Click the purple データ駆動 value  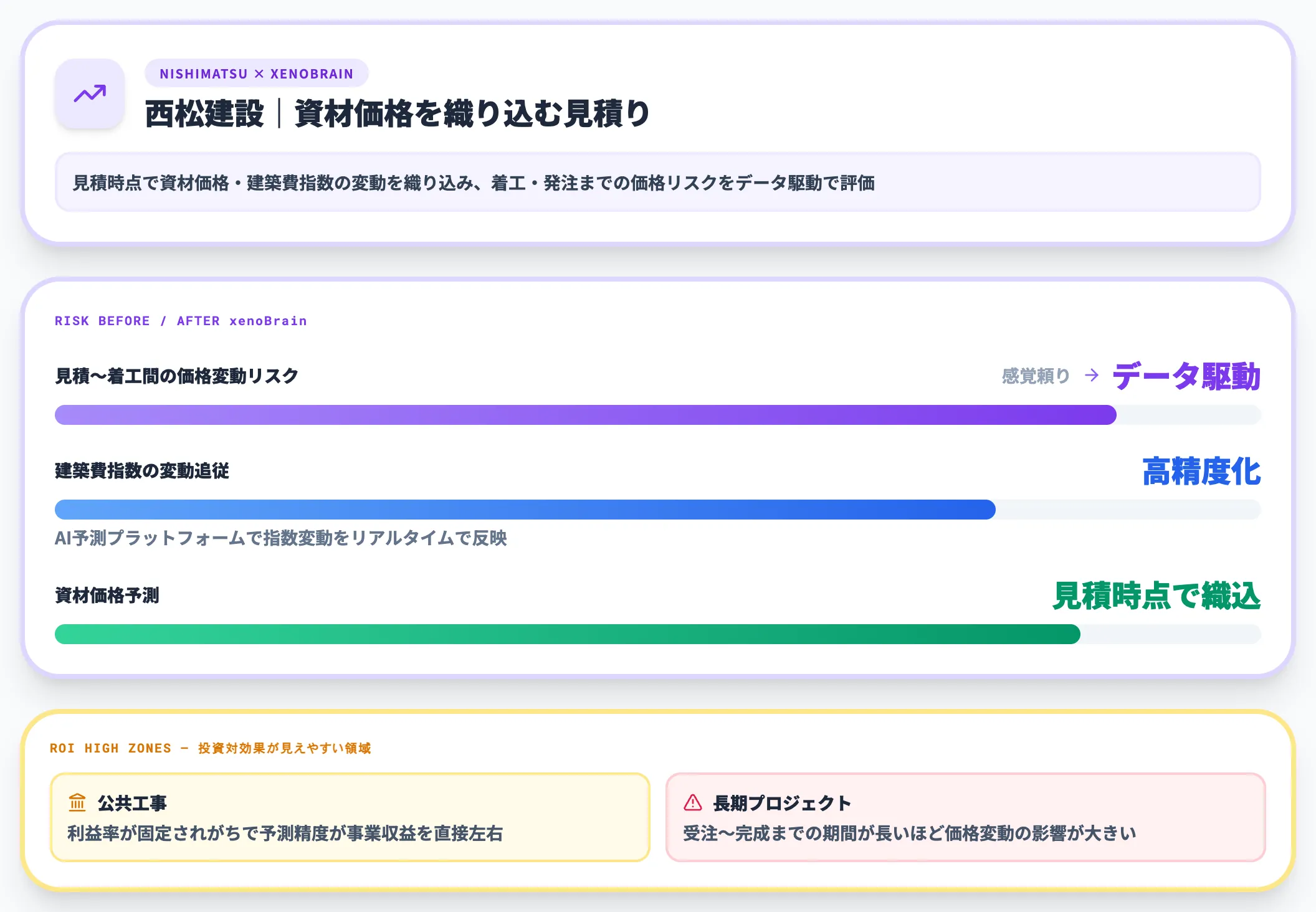pyautogui.click(x=1186, y=376)
